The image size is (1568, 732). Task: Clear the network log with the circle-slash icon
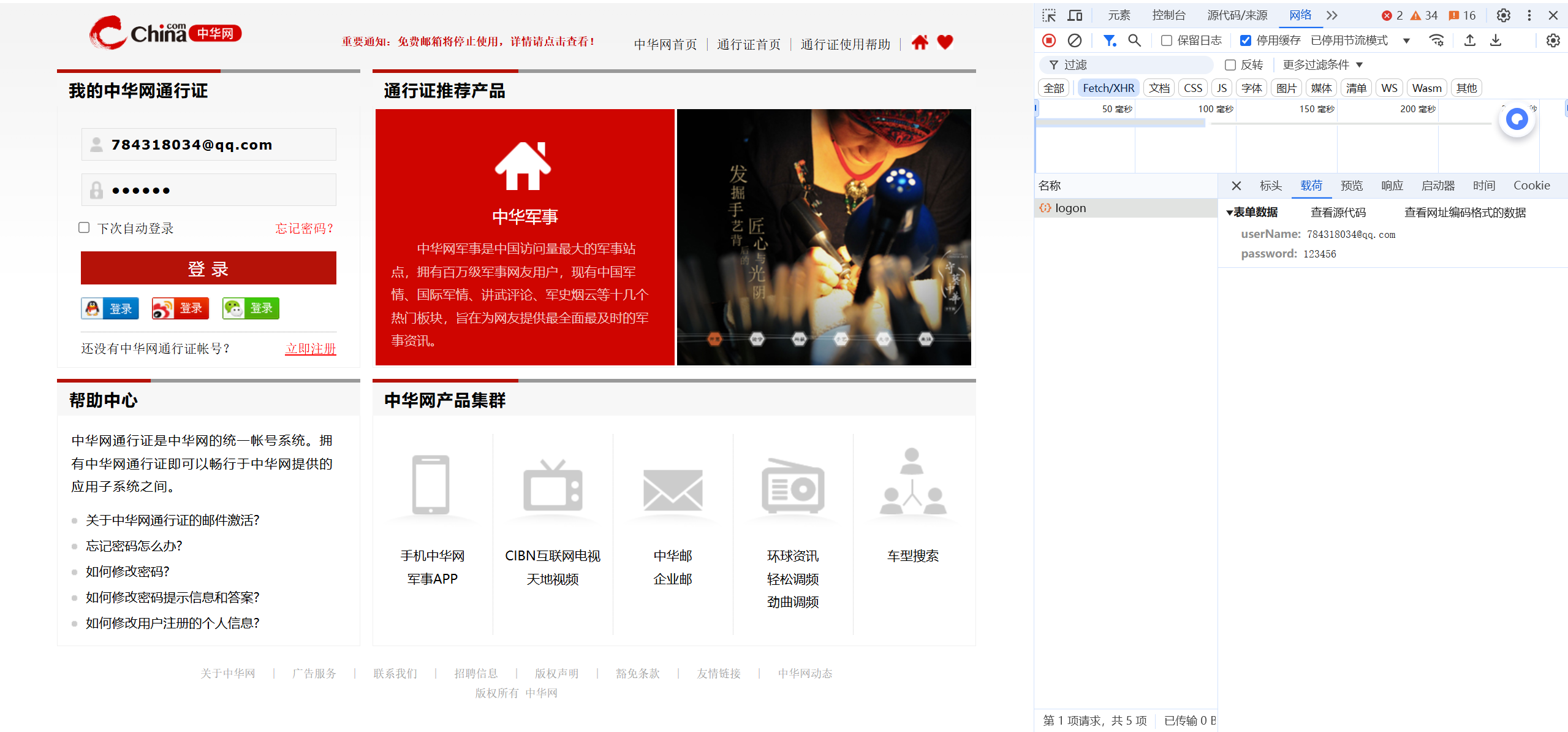pyautogui.click(x=1074, y=40)
